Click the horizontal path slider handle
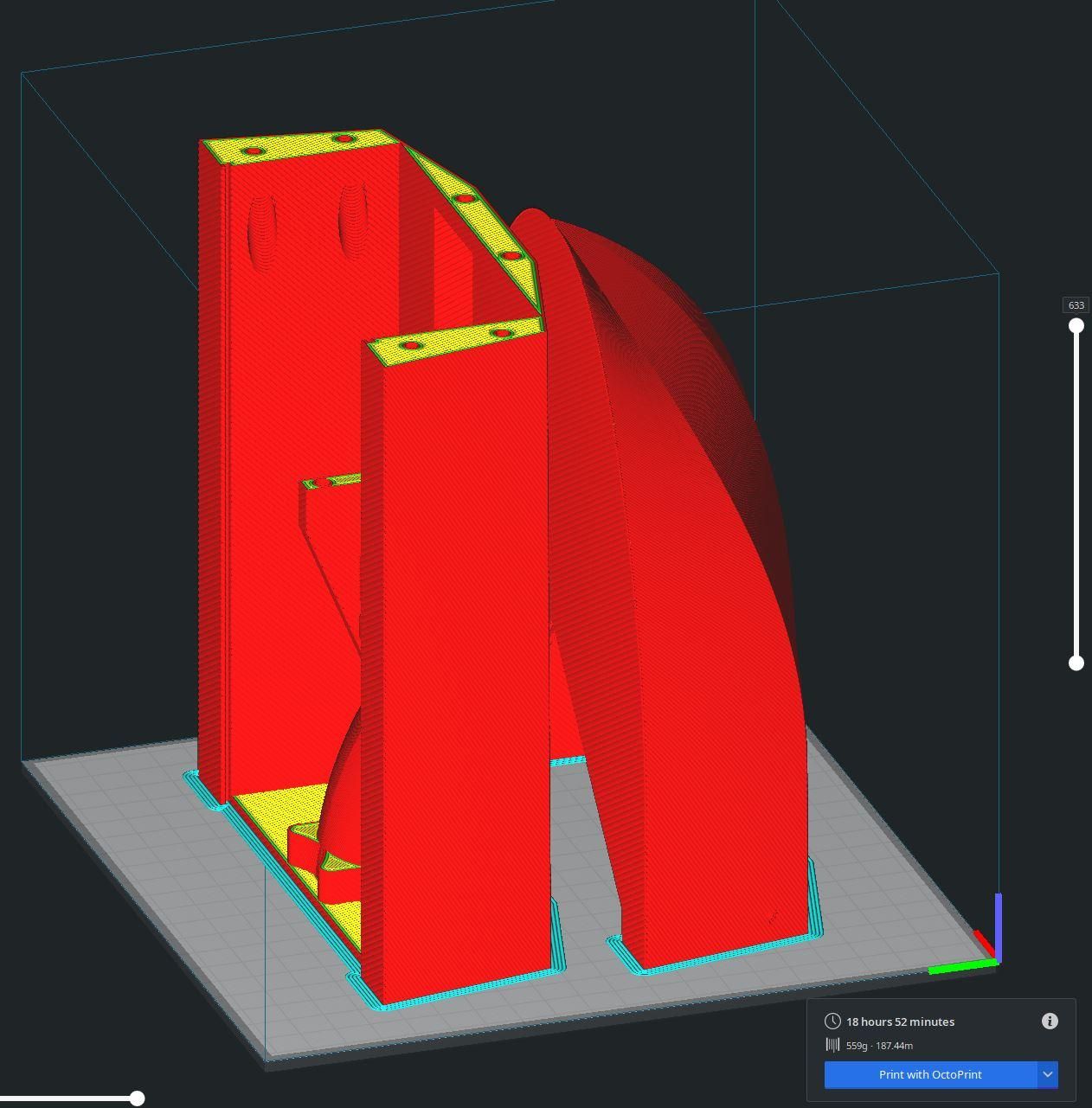Image resolution: width=1092 pixels, height=1108 pixels. (137, 1098)
